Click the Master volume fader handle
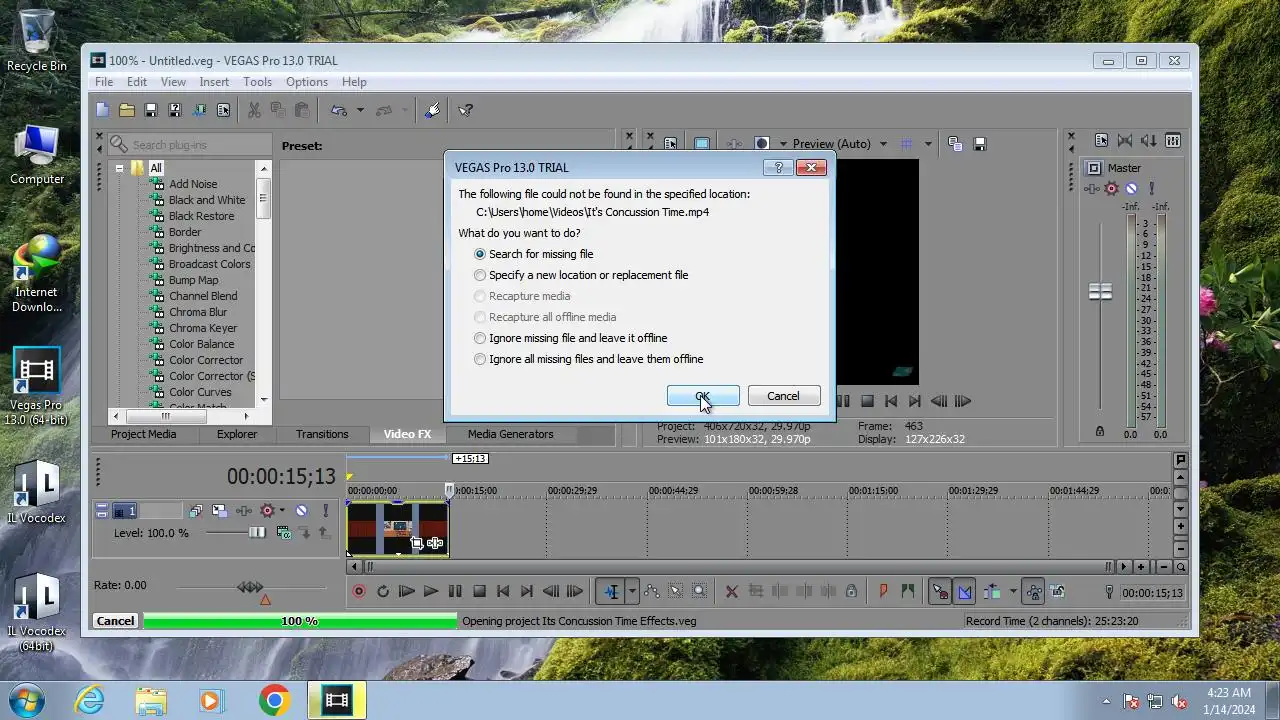The height and width of the screenshot is (720, 1280). click(1100, 291)
